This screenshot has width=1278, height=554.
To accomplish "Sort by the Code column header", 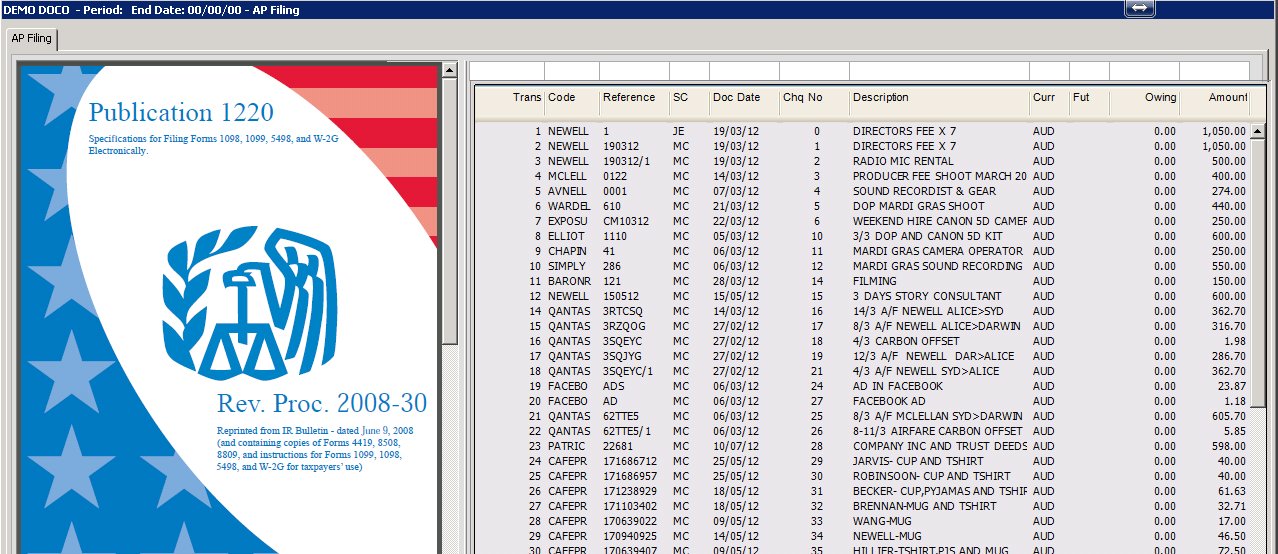I will pyautogui.click(x=572, y=98).
